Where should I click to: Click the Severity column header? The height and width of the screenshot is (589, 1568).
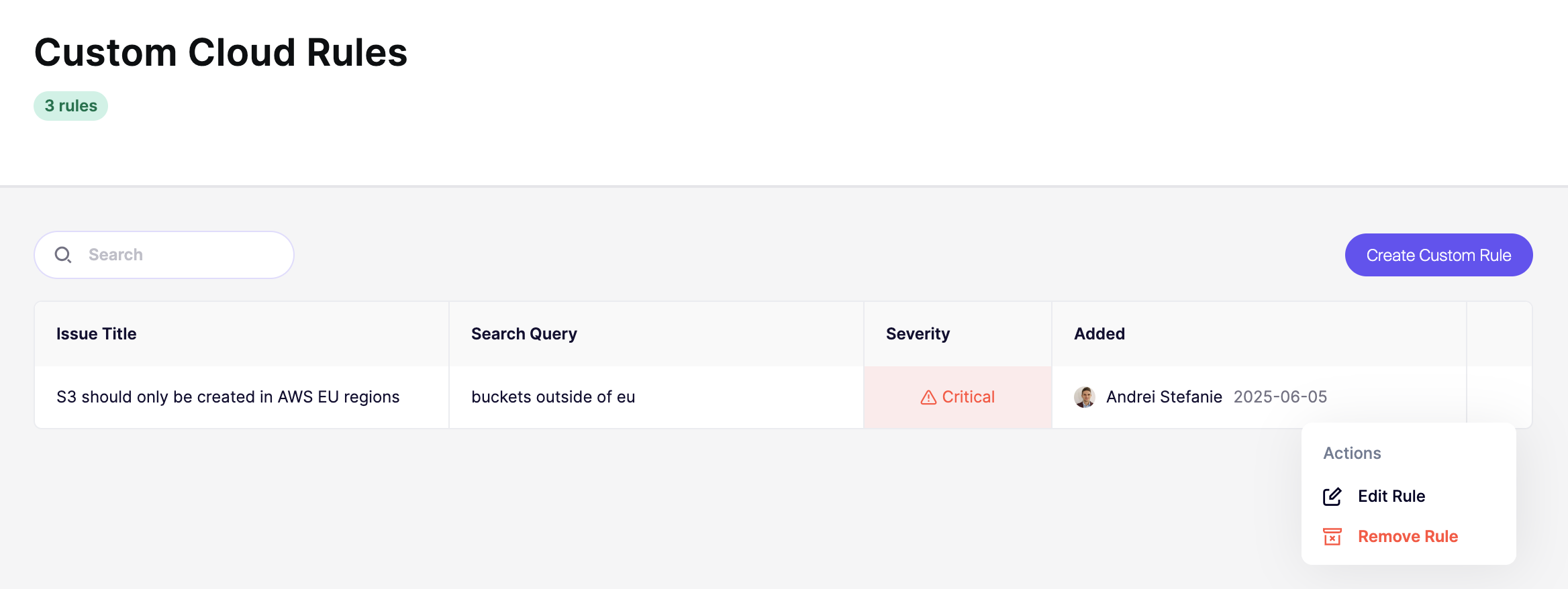pos(918,334)
